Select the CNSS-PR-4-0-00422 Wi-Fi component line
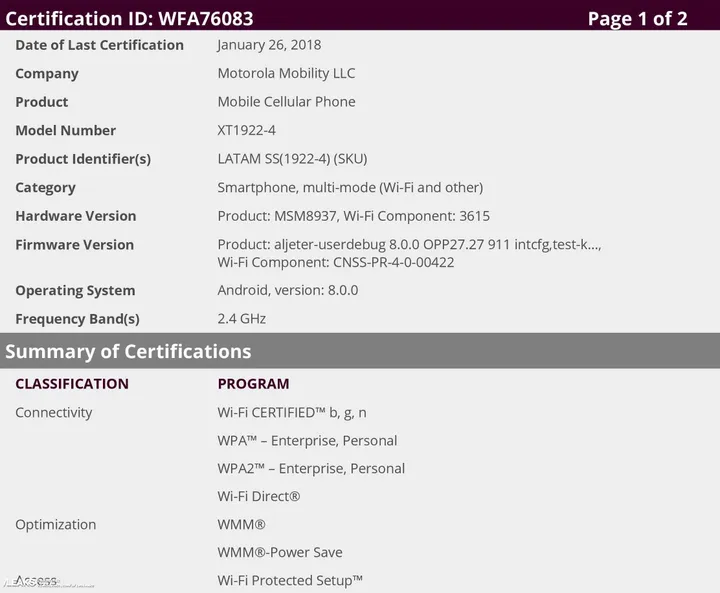 (x=336, y=262)
